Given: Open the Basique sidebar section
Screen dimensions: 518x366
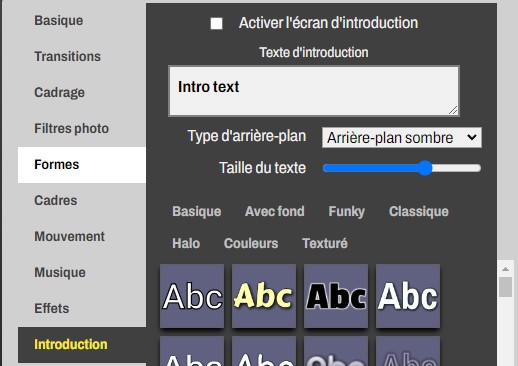Looking at the screenshot, I should [59, 20].
